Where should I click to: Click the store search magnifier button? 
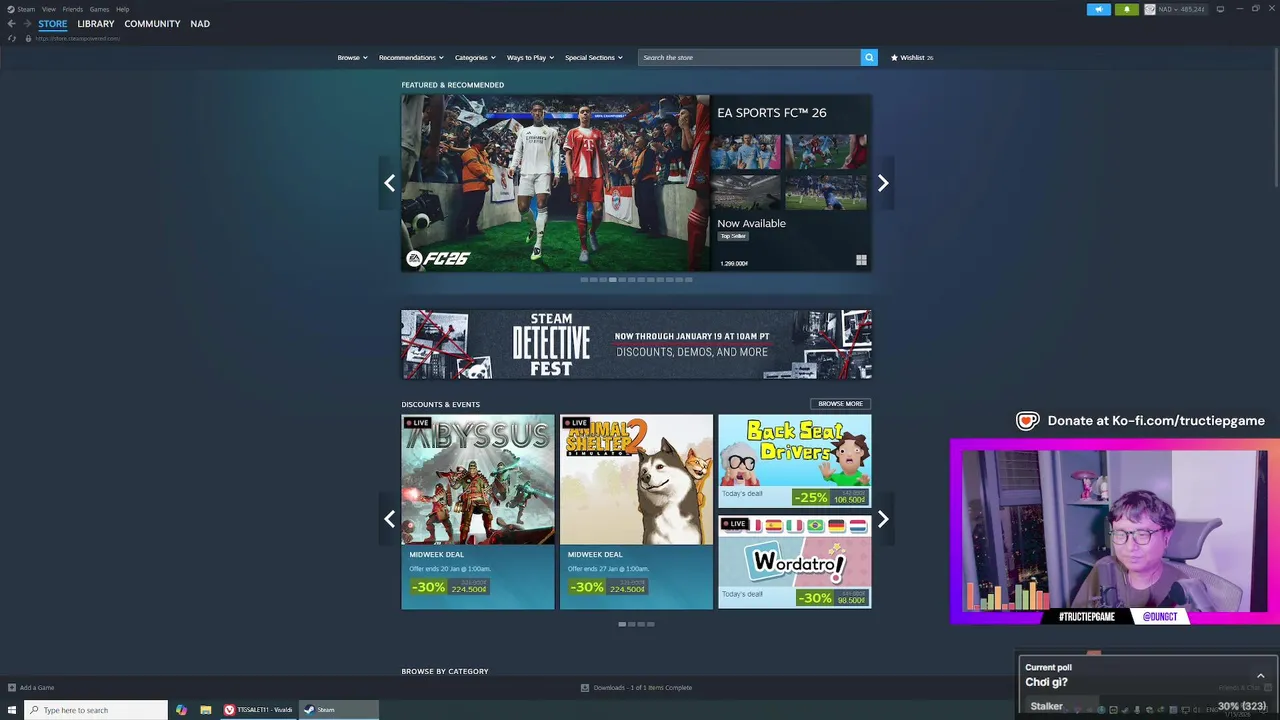pyautogui.click(x=869, y=57)
